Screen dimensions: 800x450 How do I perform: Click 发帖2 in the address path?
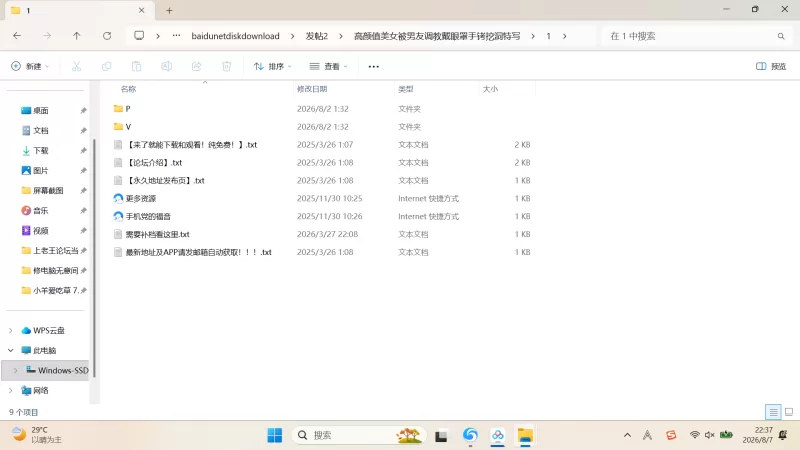316,36
